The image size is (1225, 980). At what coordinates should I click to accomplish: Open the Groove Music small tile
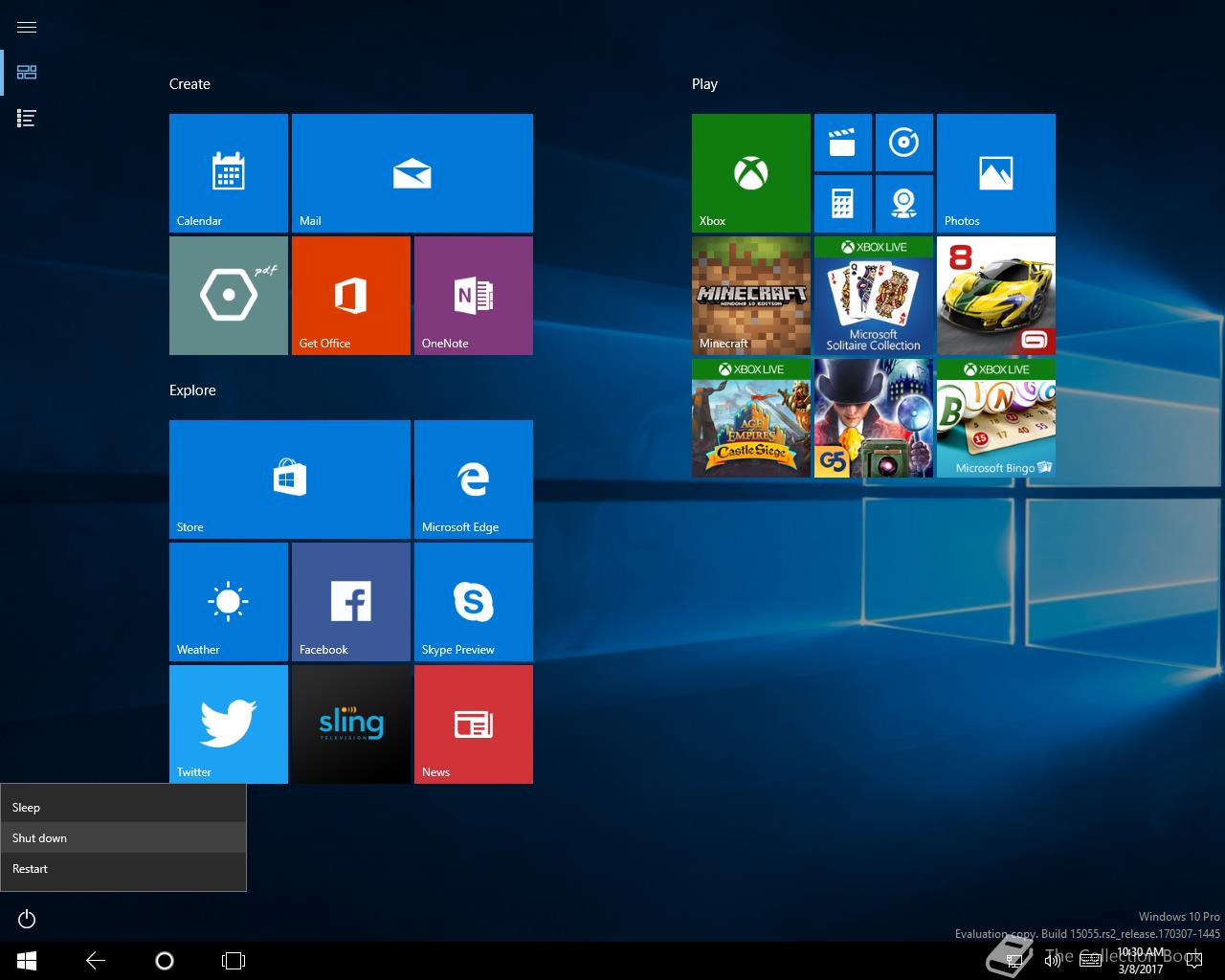click(904, 143)
